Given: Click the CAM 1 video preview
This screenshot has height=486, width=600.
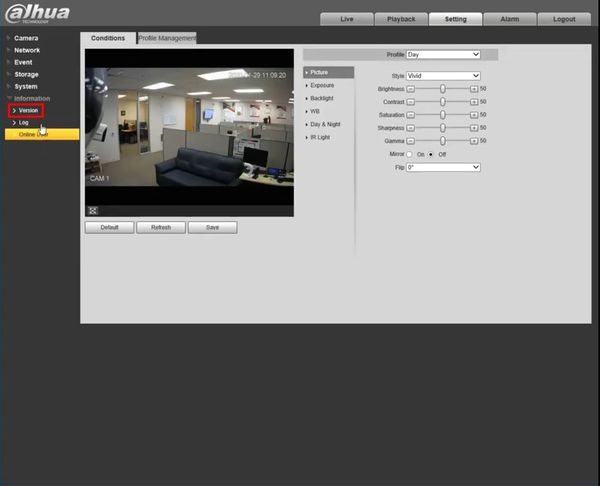Looking at the screenshot, I should [189, 127].
